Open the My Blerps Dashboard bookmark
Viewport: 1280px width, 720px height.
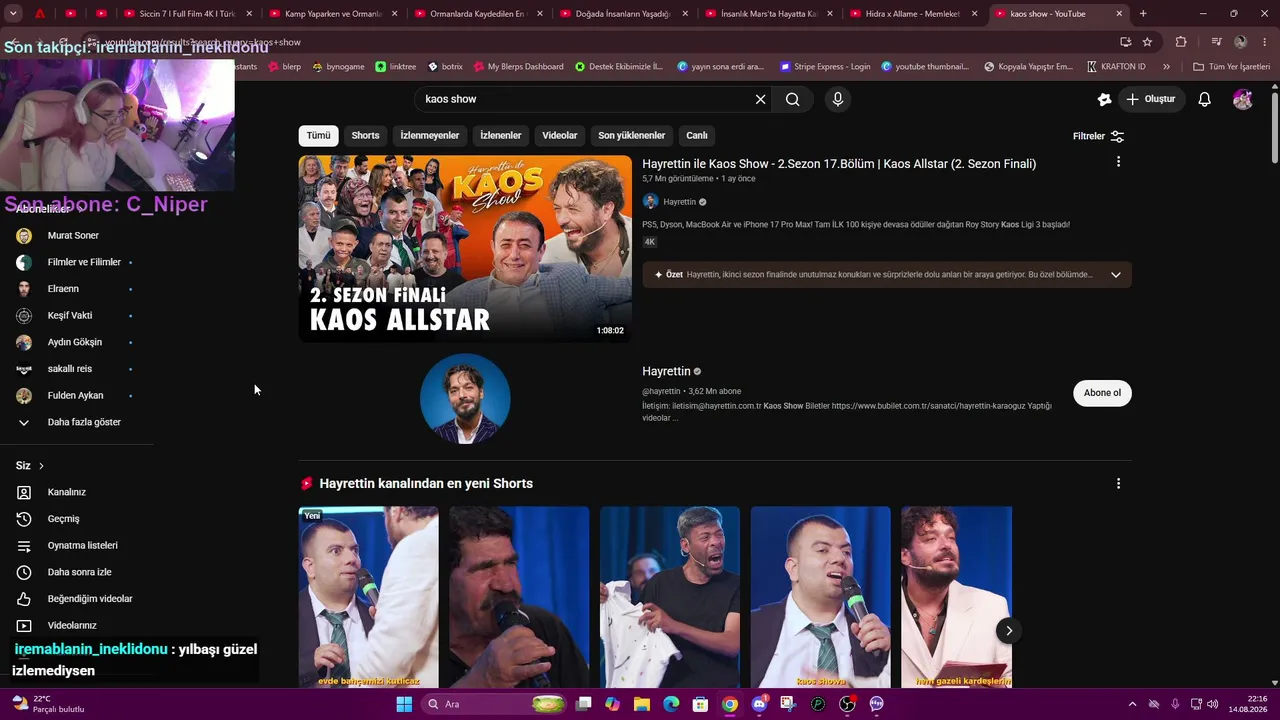518,67
